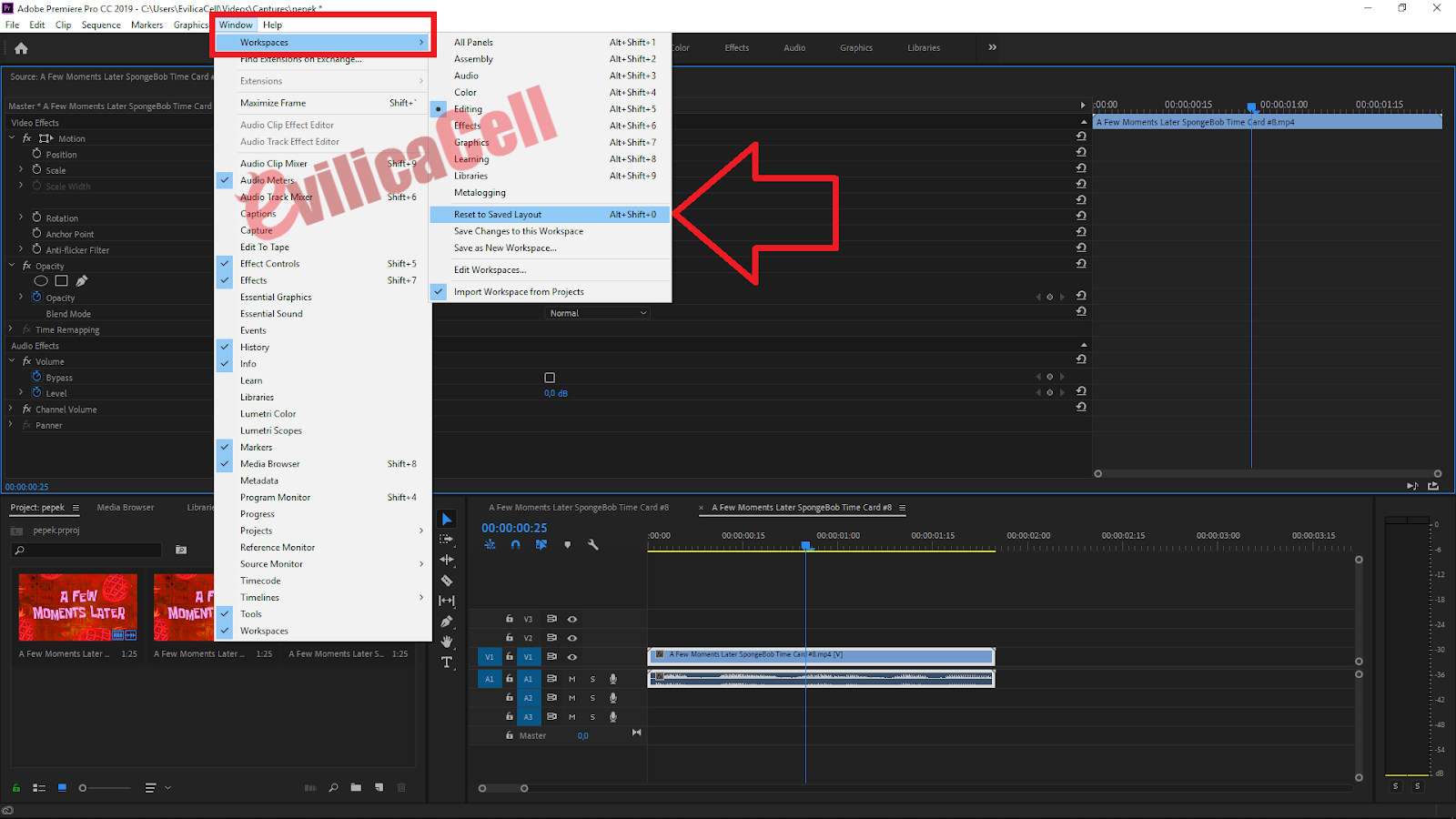Expand the Time Remapping effect
This screenshot has width=1456, height=819.
(11, 329)
